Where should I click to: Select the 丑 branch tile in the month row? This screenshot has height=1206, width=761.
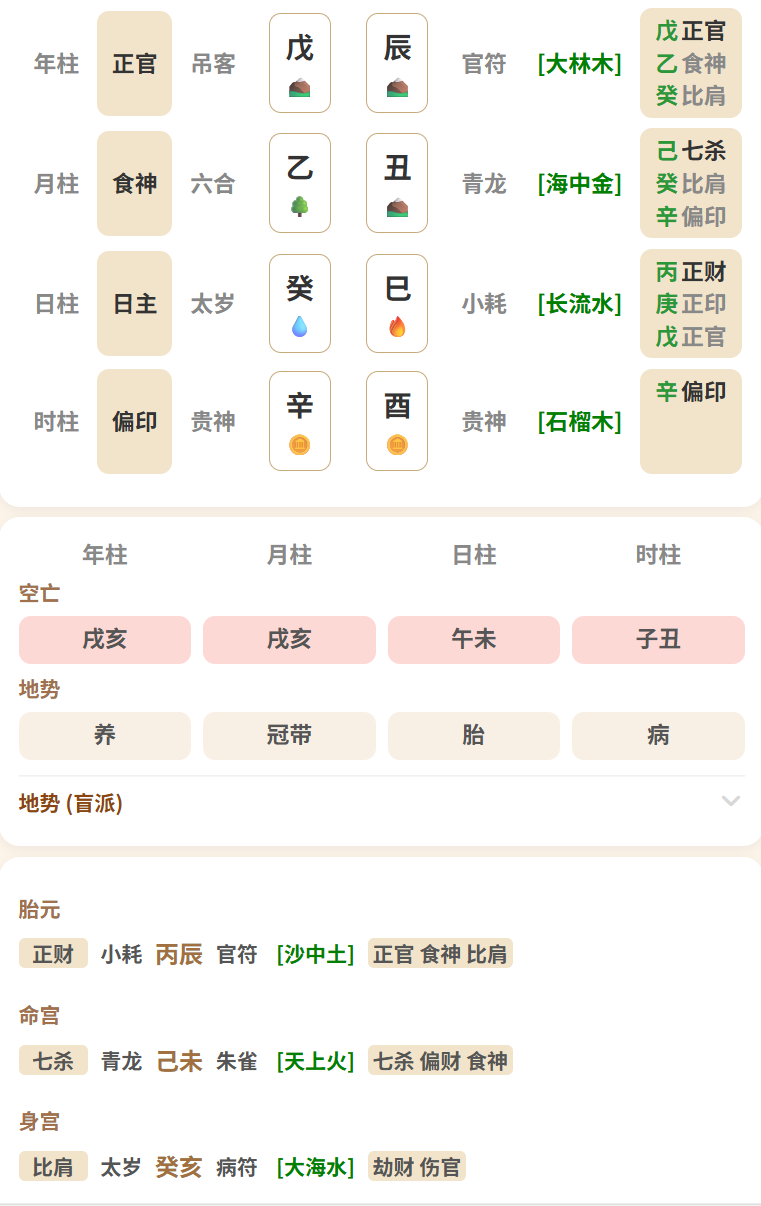click(397, 183)
